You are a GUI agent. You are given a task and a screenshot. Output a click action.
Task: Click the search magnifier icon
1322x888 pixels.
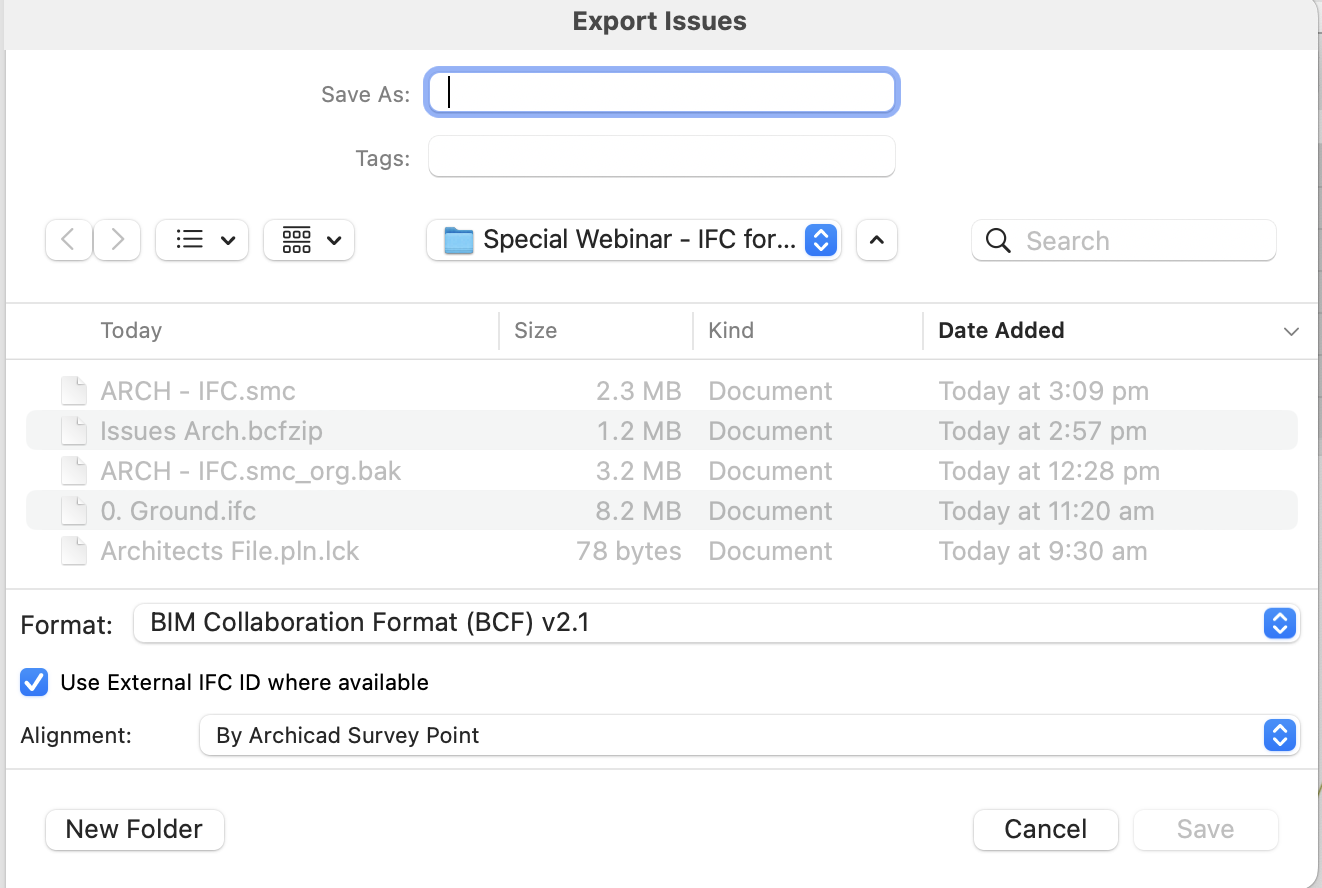click(x=997, y=240)
